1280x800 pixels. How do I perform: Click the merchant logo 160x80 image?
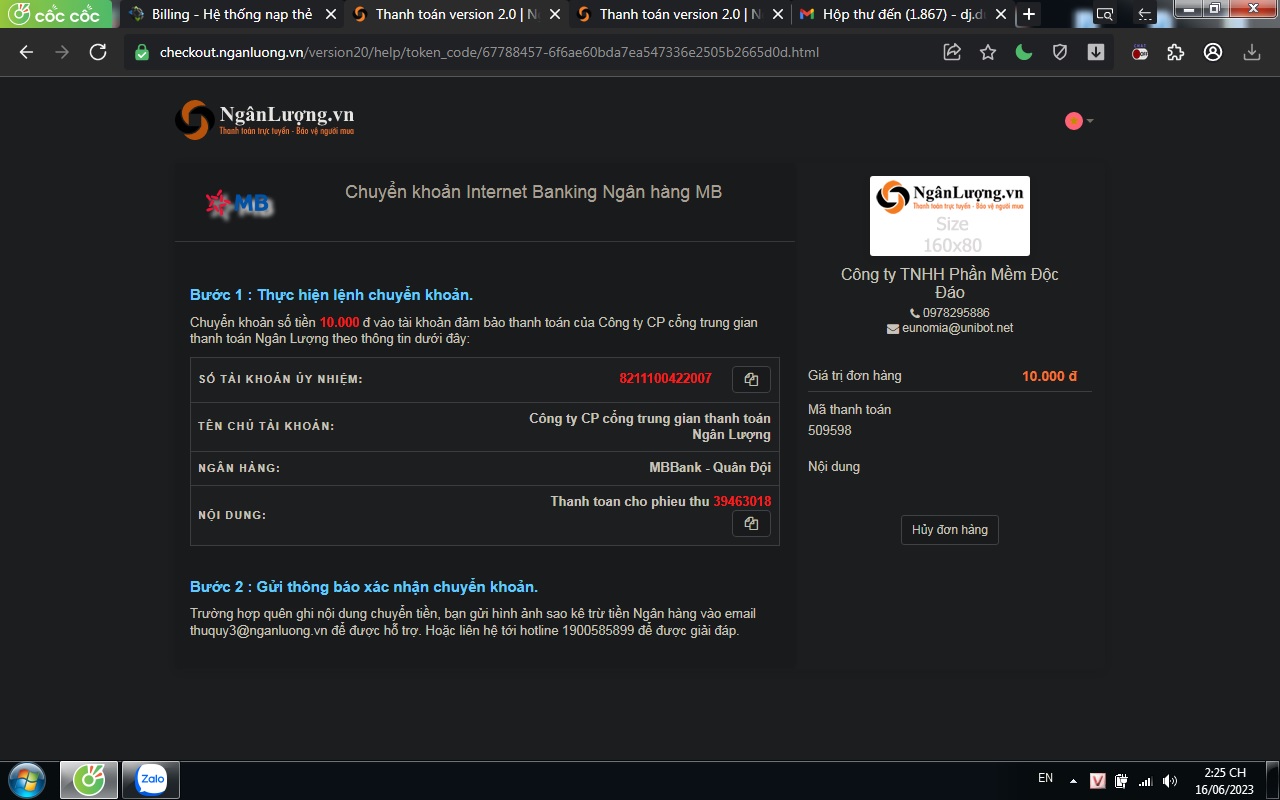949,216
